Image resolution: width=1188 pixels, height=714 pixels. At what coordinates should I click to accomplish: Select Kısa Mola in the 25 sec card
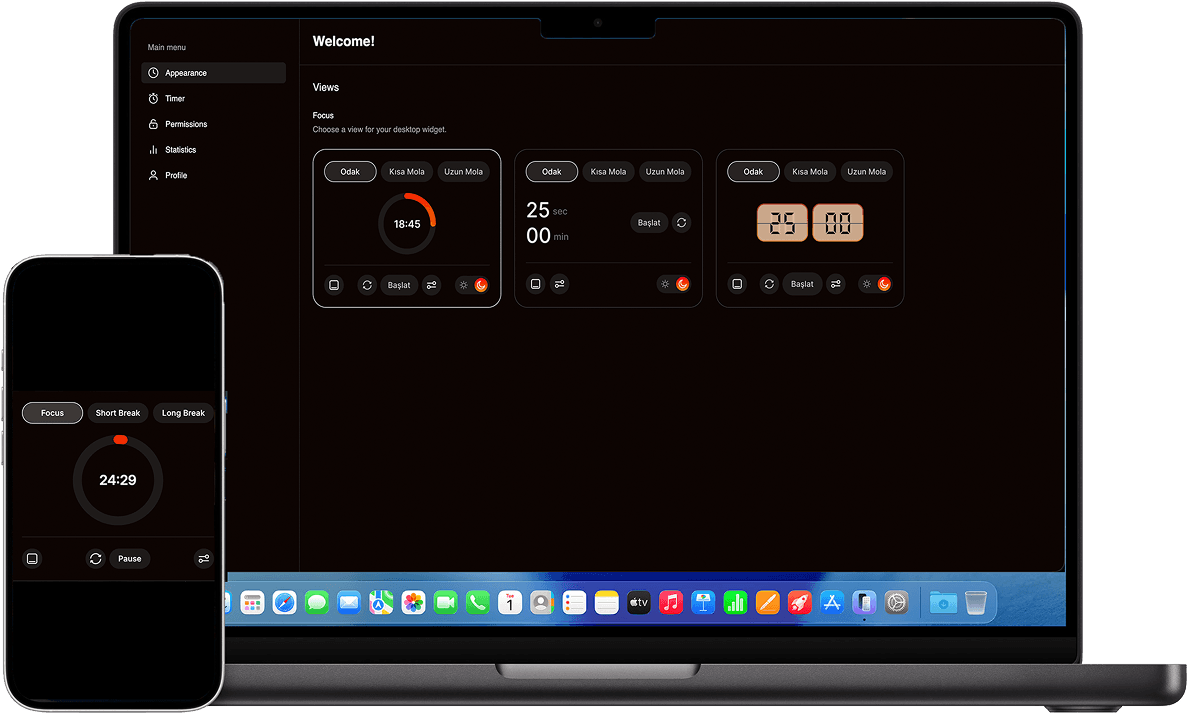tap(608, 172)
